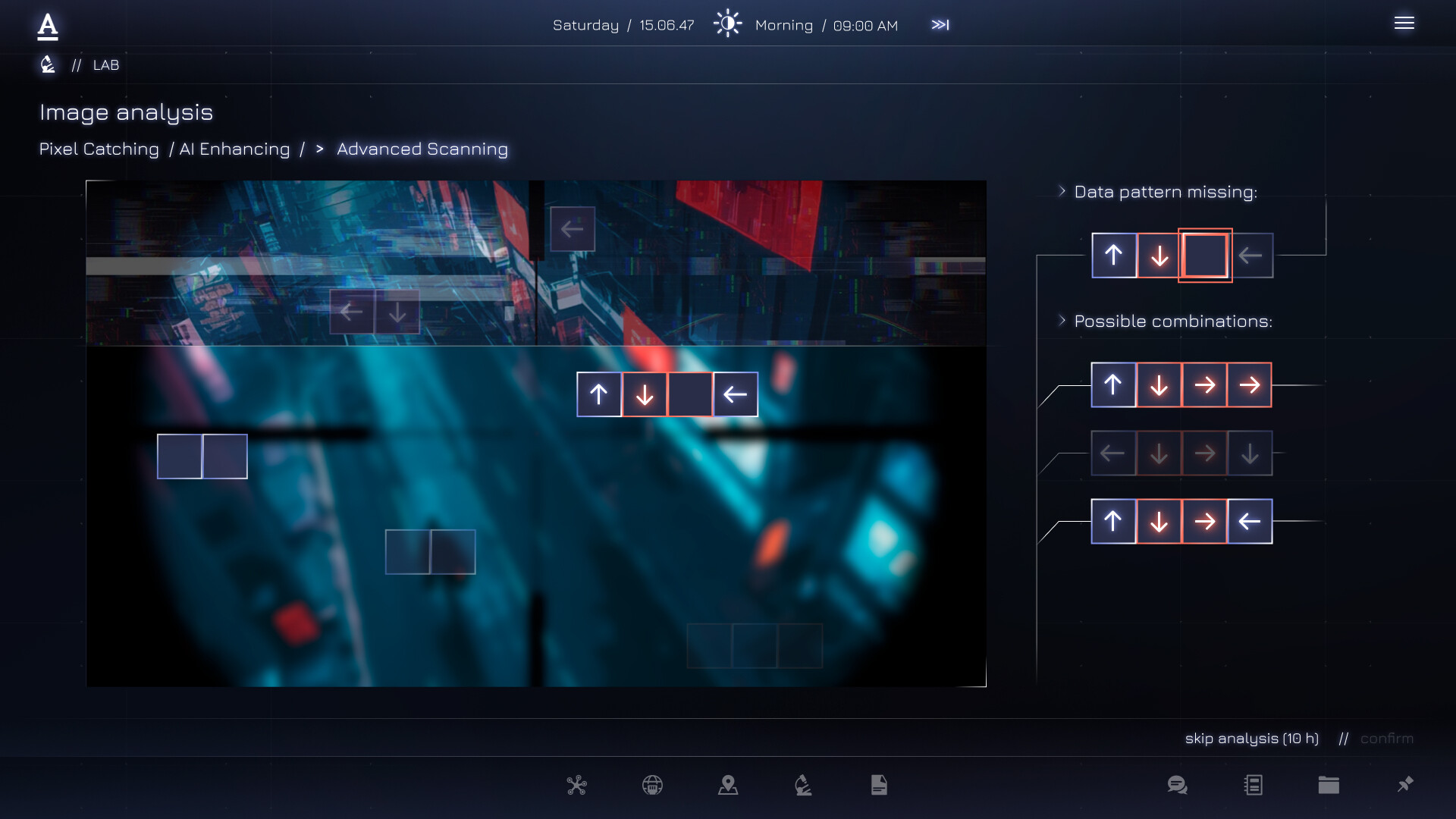Open the documents icon in the bottom toolbar
The width and height of the screenshot is (1456, 819).
[879, 786]
